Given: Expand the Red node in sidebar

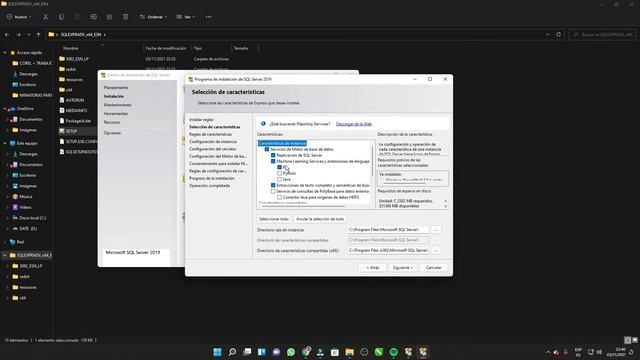Looking at the screenshot, I should [x=5, y=242].
